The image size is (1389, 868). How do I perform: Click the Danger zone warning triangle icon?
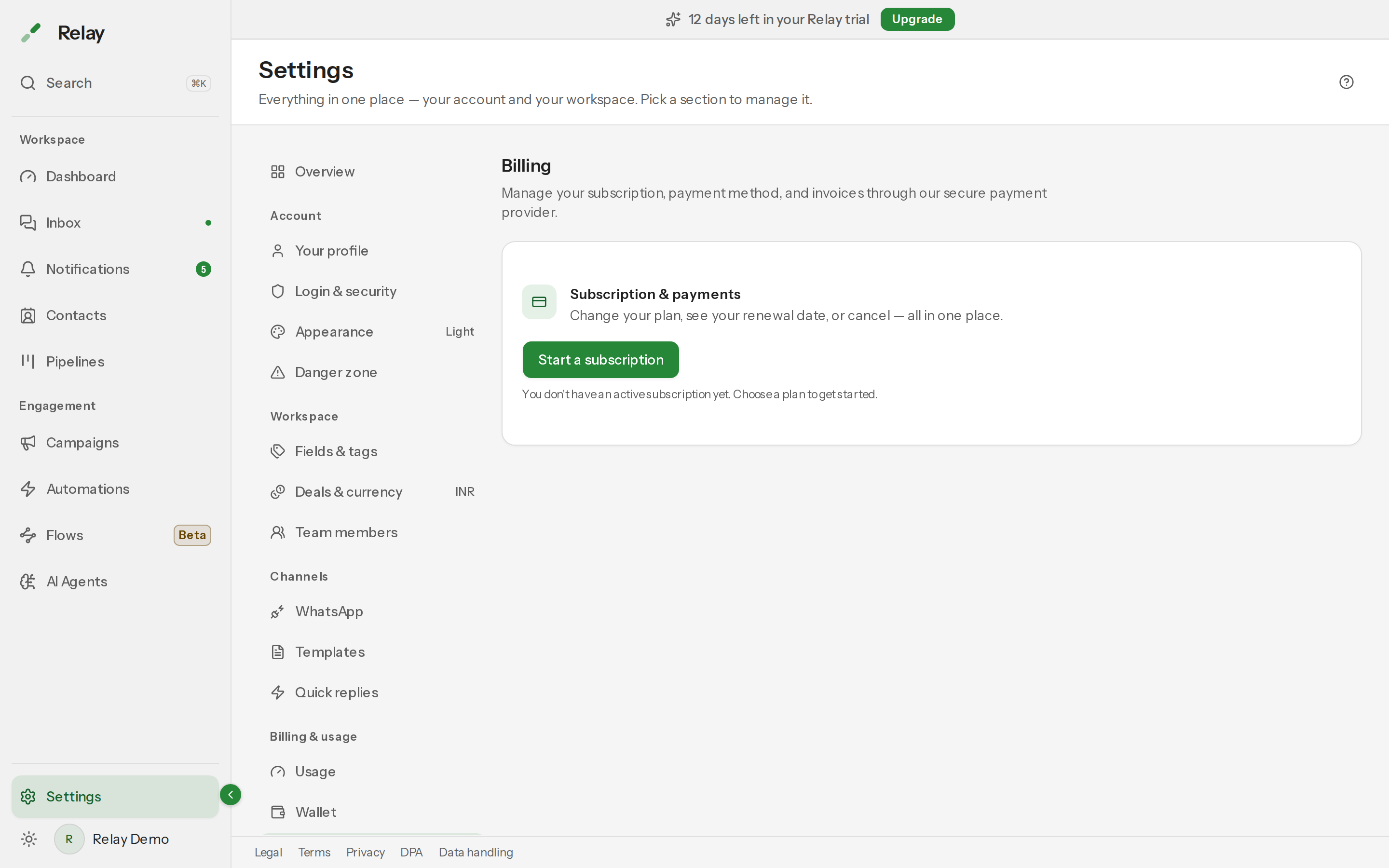[x=278, y=373]
